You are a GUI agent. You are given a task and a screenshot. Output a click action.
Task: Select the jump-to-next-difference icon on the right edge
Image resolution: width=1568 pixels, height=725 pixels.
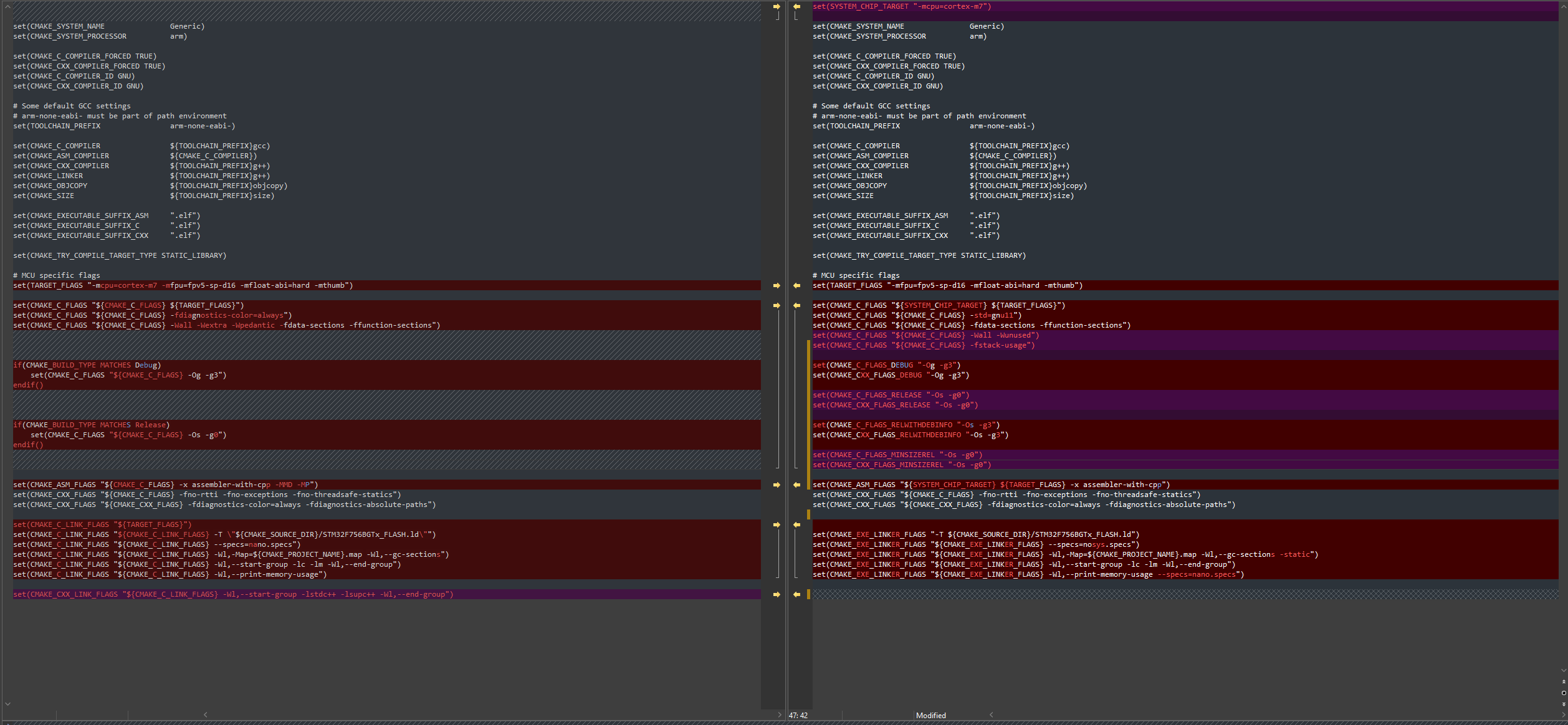pyautogui.click(x=1564, y=704)
